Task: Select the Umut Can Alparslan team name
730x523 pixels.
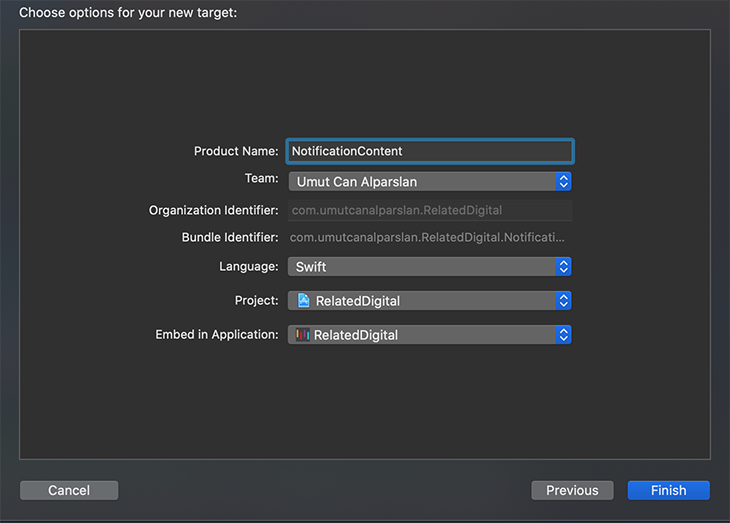Action: 356,182
